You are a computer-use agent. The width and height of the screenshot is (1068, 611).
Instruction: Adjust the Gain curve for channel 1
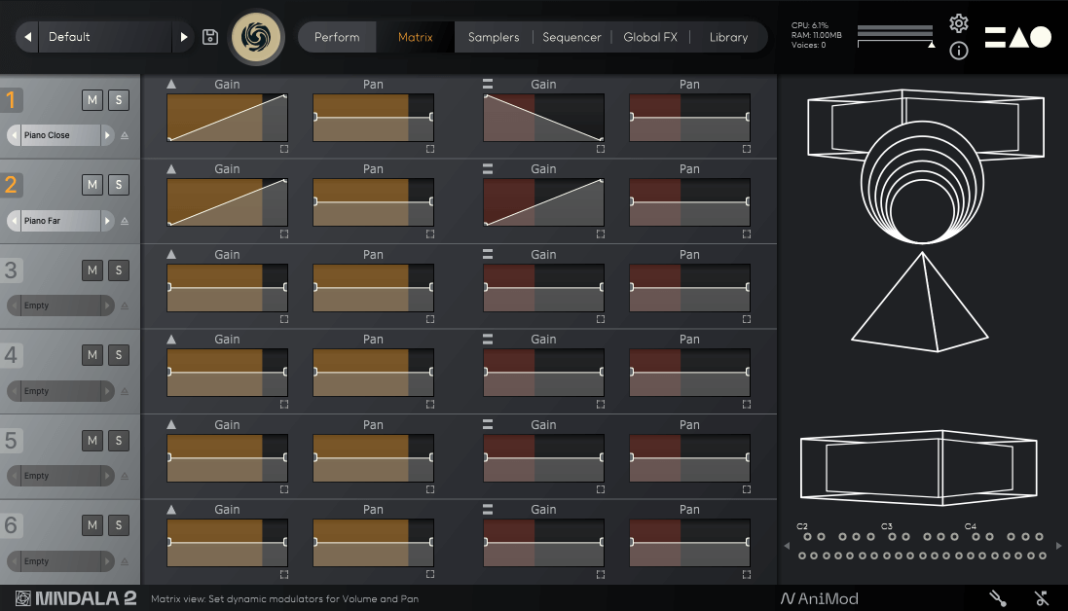(x=227, y=115)
